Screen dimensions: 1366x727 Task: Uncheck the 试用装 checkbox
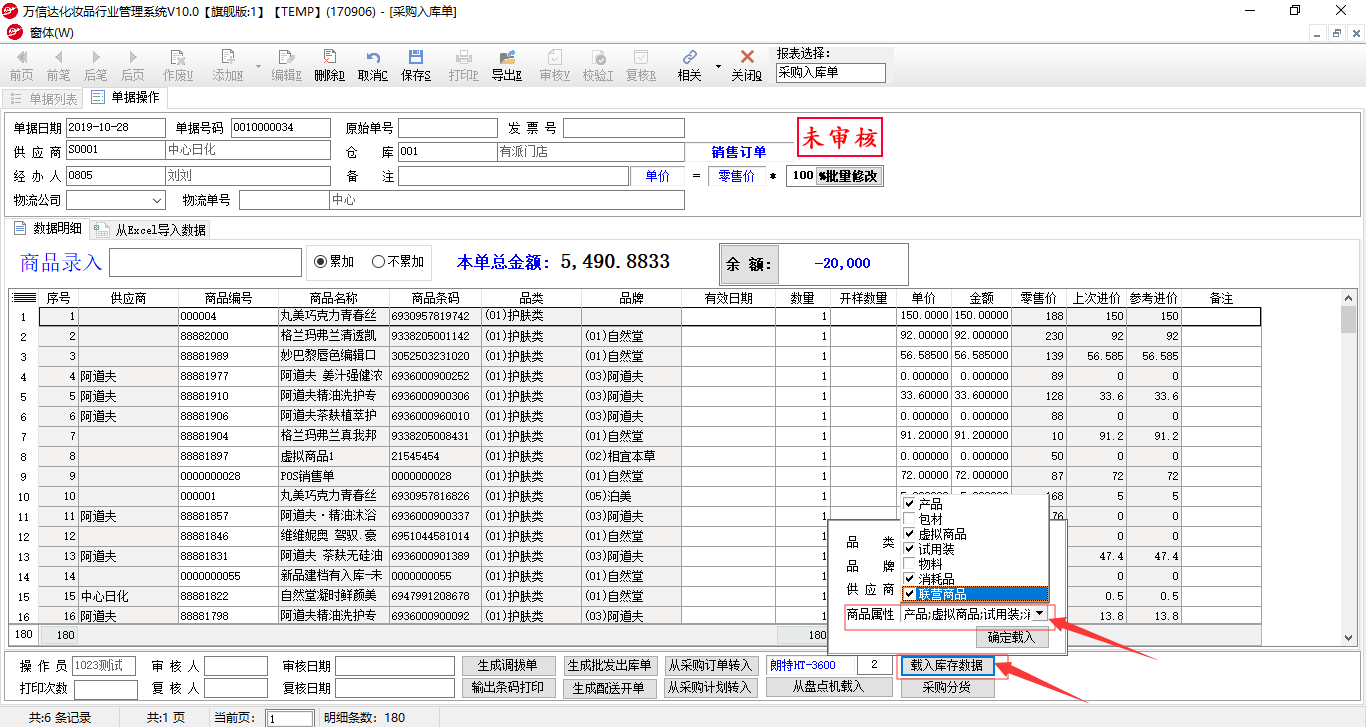(909, 549)
